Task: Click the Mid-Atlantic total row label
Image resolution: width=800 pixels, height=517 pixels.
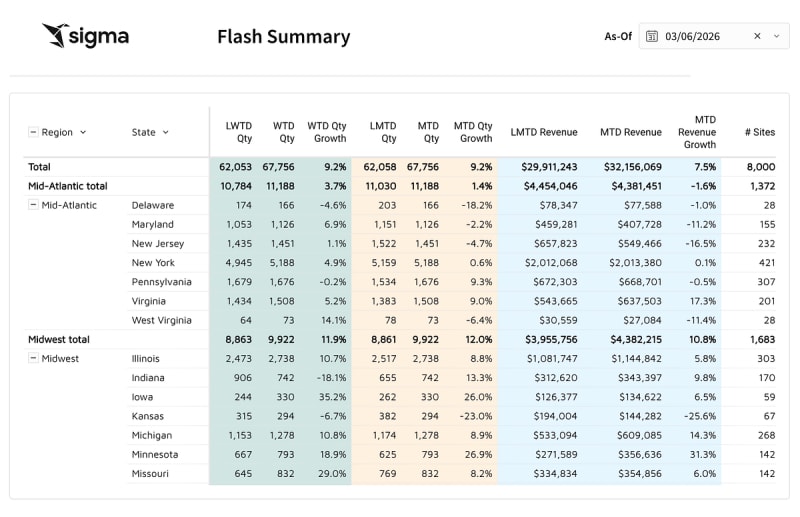Action: click(67, 186)
